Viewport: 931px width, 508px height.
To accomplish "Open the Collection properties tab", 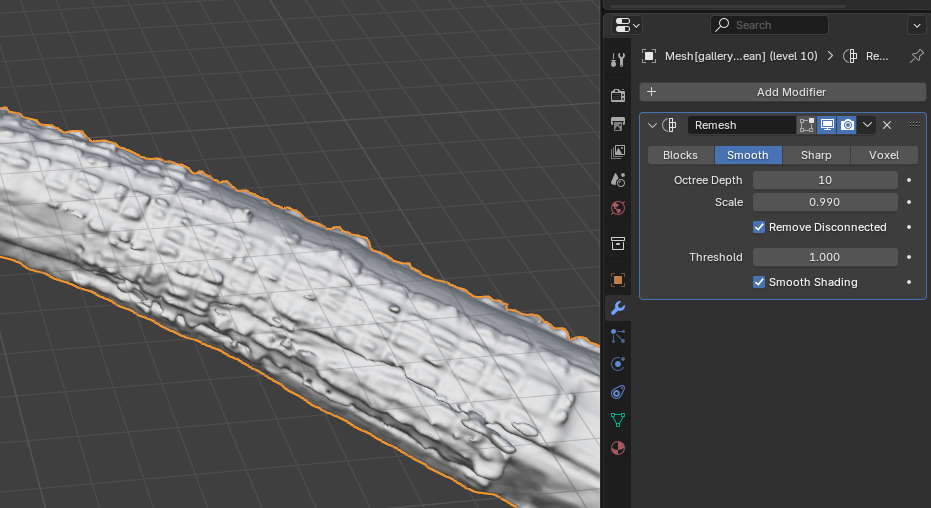I will point(618,243).
